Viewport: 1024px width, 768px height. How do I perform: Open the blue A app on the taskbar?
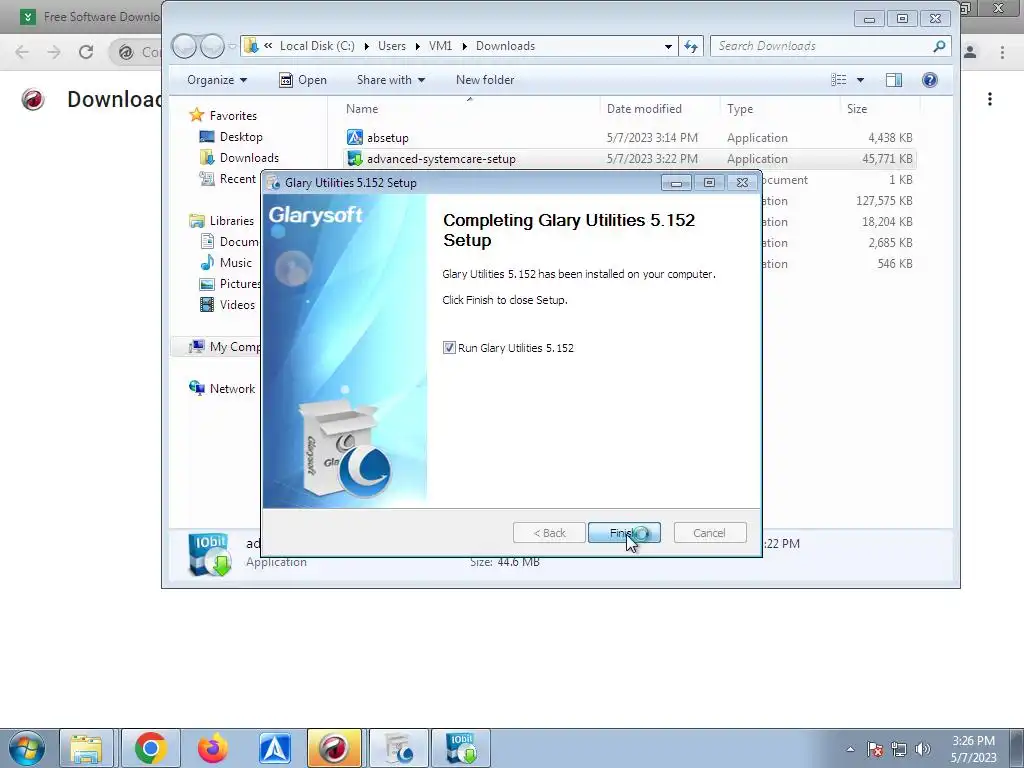274,748
